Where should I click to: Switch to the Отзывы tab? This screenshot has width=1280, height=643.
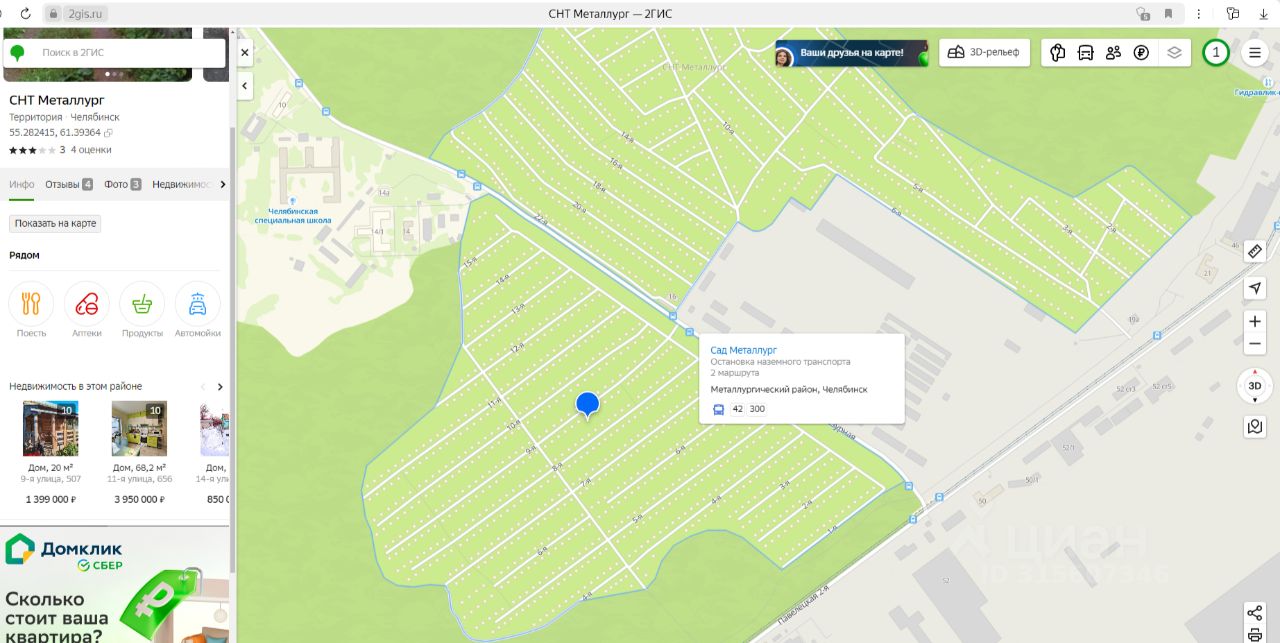(x=69, y=184)
